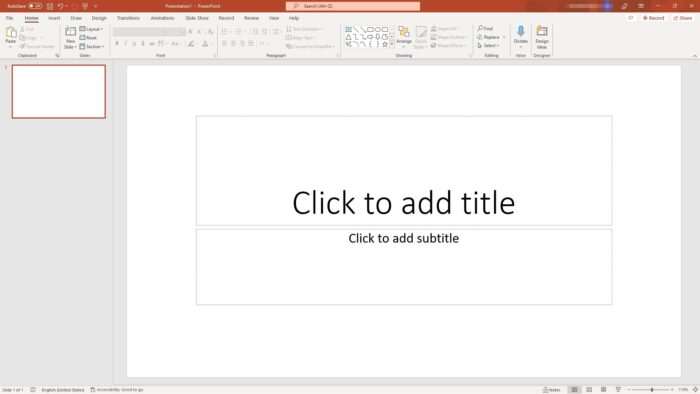Click the Record button at top right

coord(654,18)
